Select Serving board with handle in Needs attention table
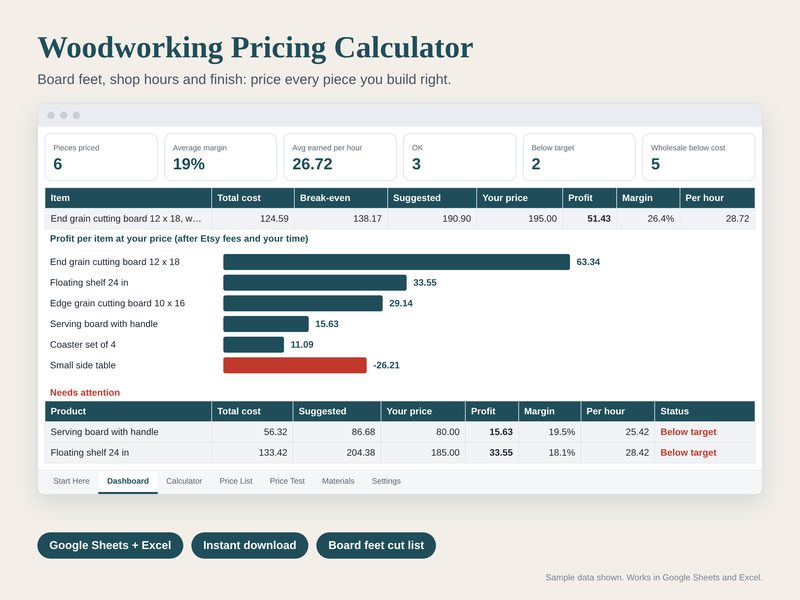This screenshot has height=600, width=800. coord(128,432)
